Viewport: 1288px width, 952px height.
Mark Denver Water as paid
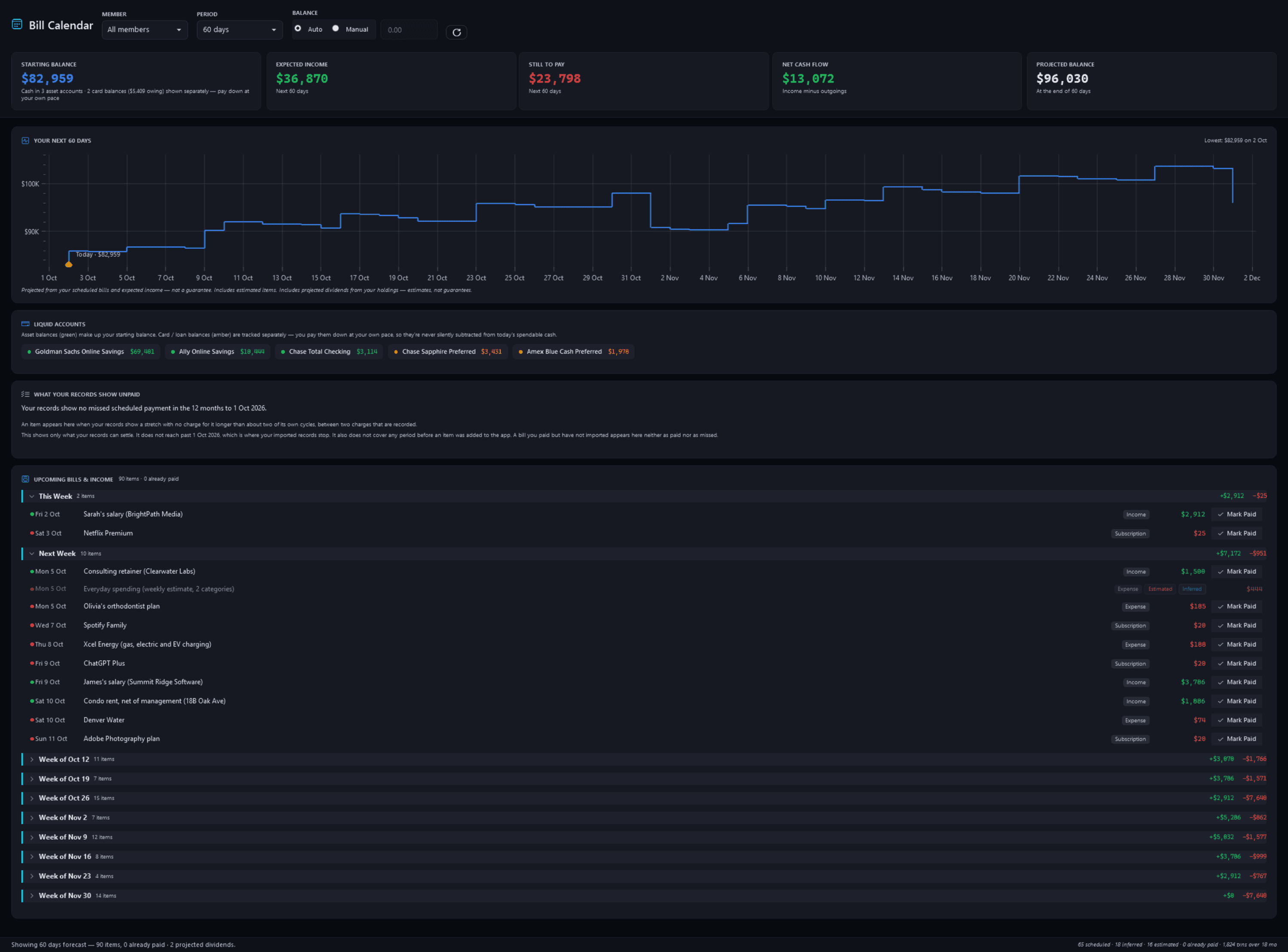(x=1236, y=720)
